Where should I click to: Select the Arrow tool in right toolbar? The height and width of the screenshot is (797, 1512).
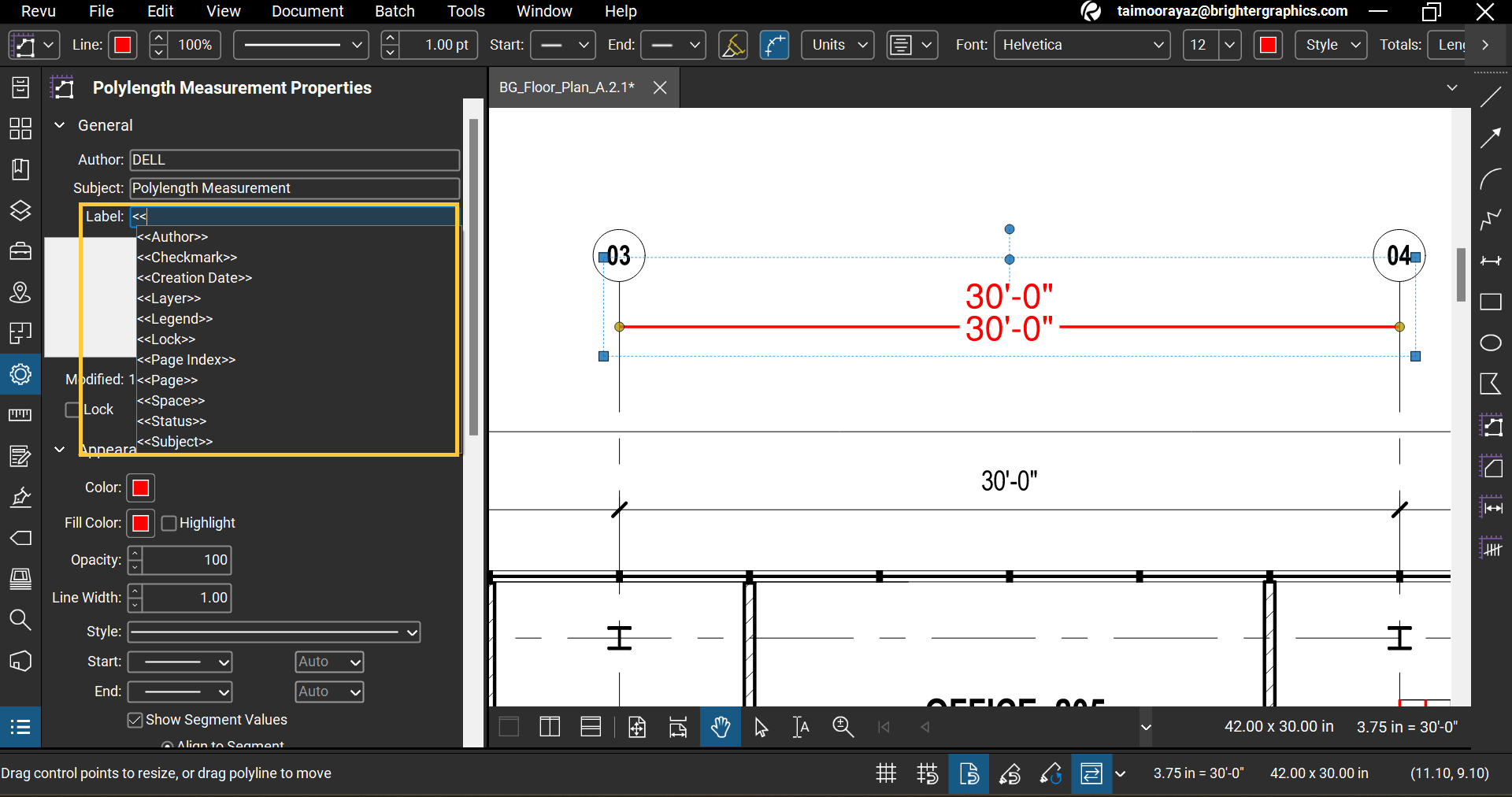(x=1491, y=138)
